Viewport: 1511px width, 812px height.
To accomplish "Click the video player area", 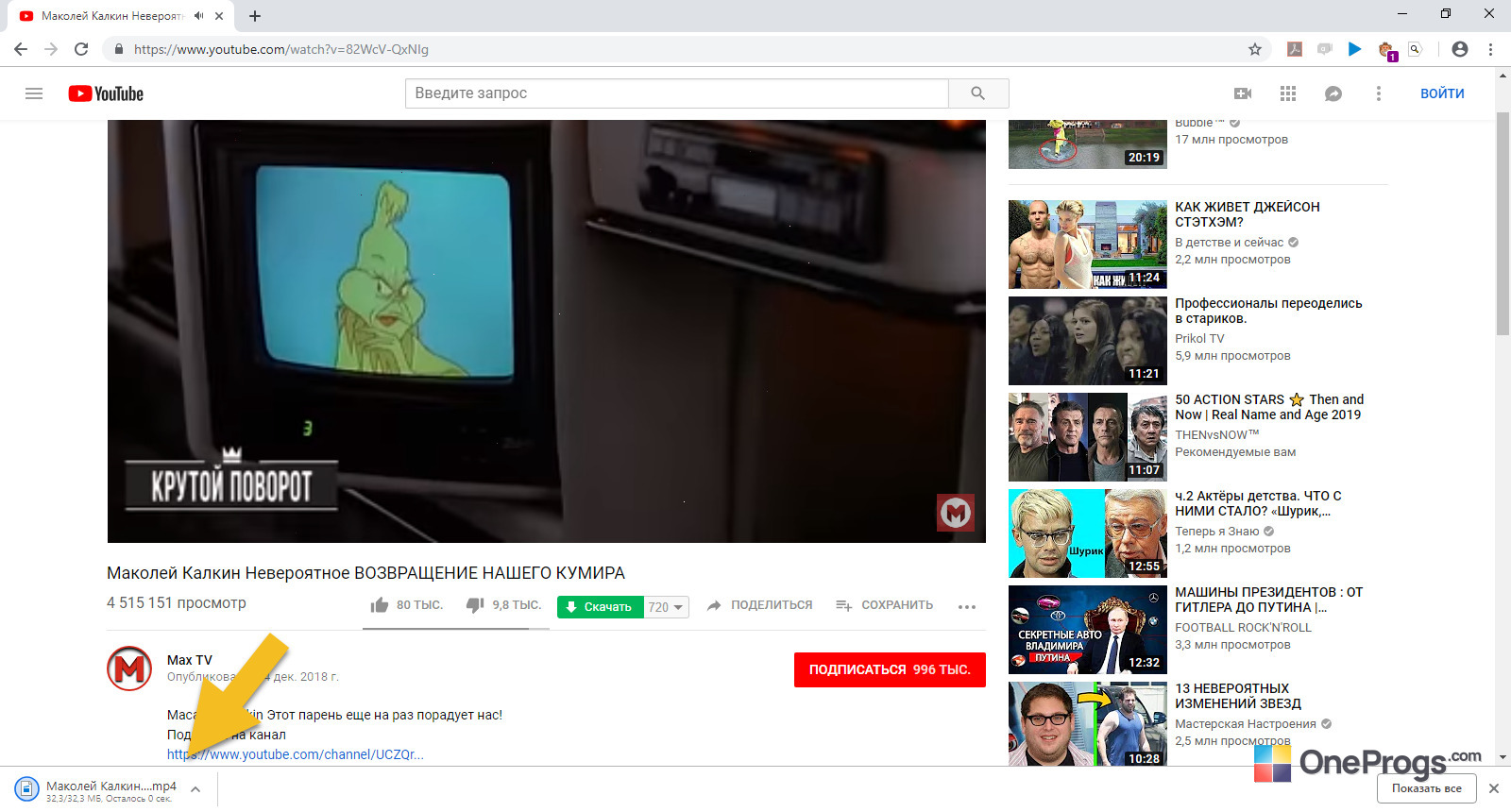I will tap(546, 330).
